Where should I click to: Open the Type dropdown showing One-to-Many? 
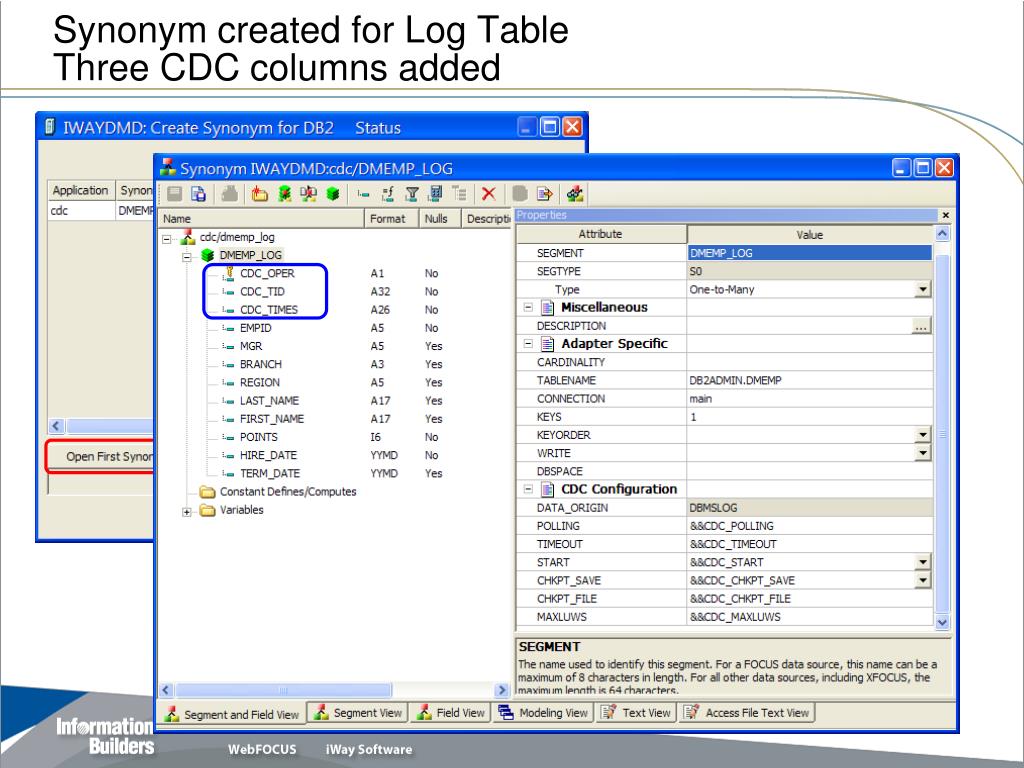coord(922,290)
